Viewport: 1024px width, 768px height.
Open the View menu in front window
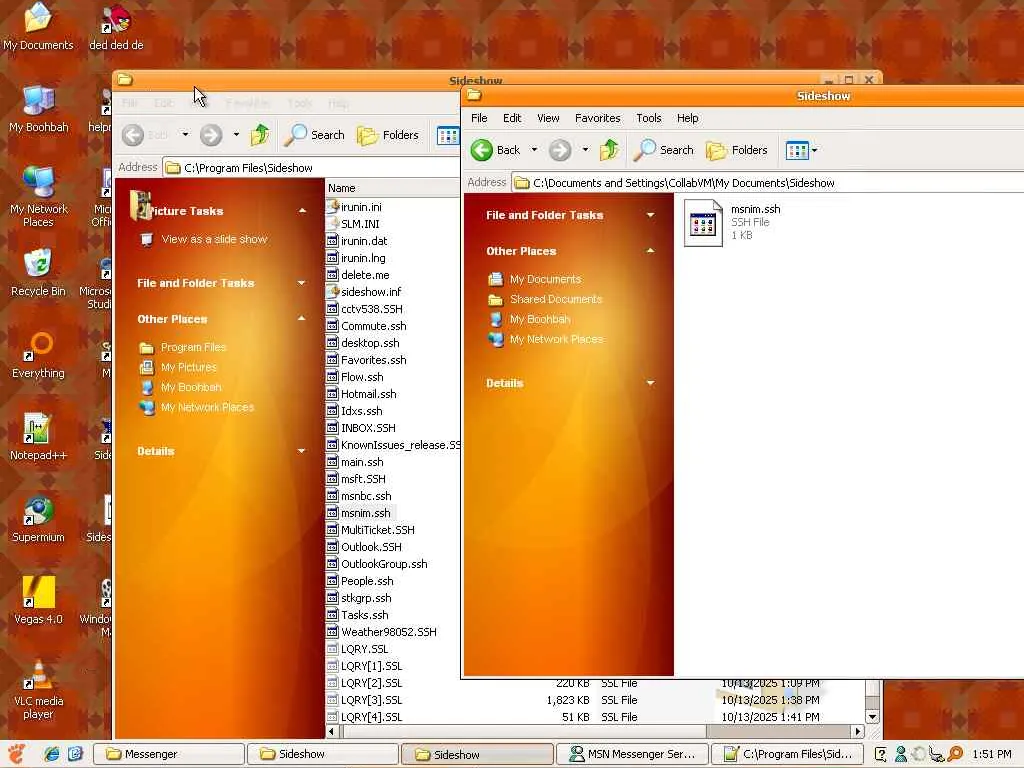(x=548, y=118)
